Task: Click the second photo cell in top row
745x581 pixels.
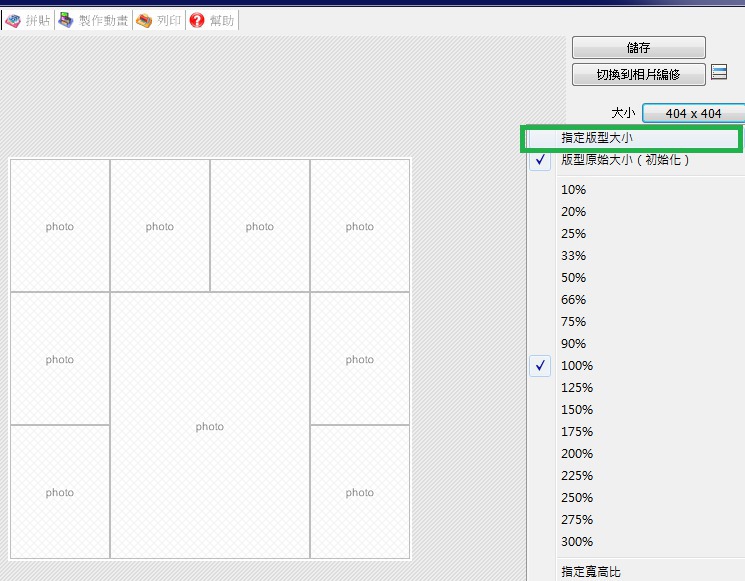Action: click(160, 226)
